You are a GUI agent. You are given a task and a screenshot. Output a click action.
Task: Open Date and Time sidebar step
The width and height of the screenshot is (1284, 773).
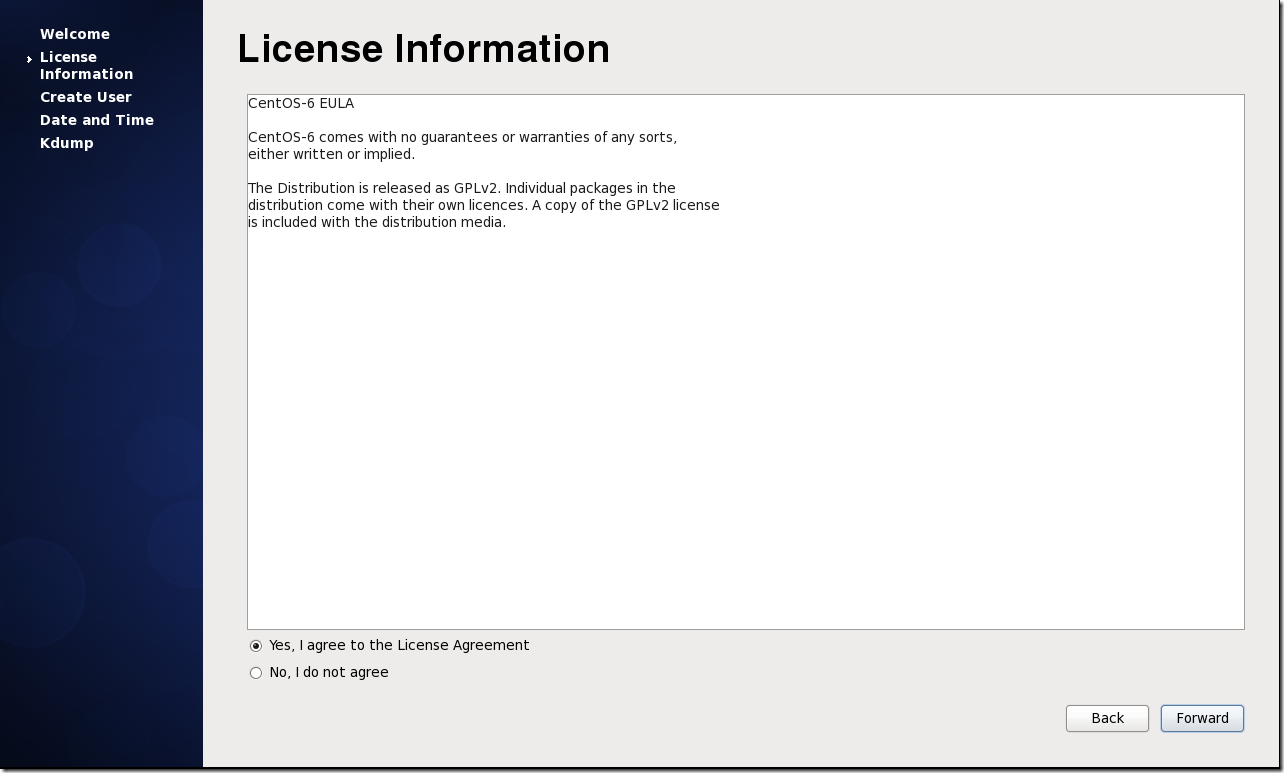coord(97,120)
